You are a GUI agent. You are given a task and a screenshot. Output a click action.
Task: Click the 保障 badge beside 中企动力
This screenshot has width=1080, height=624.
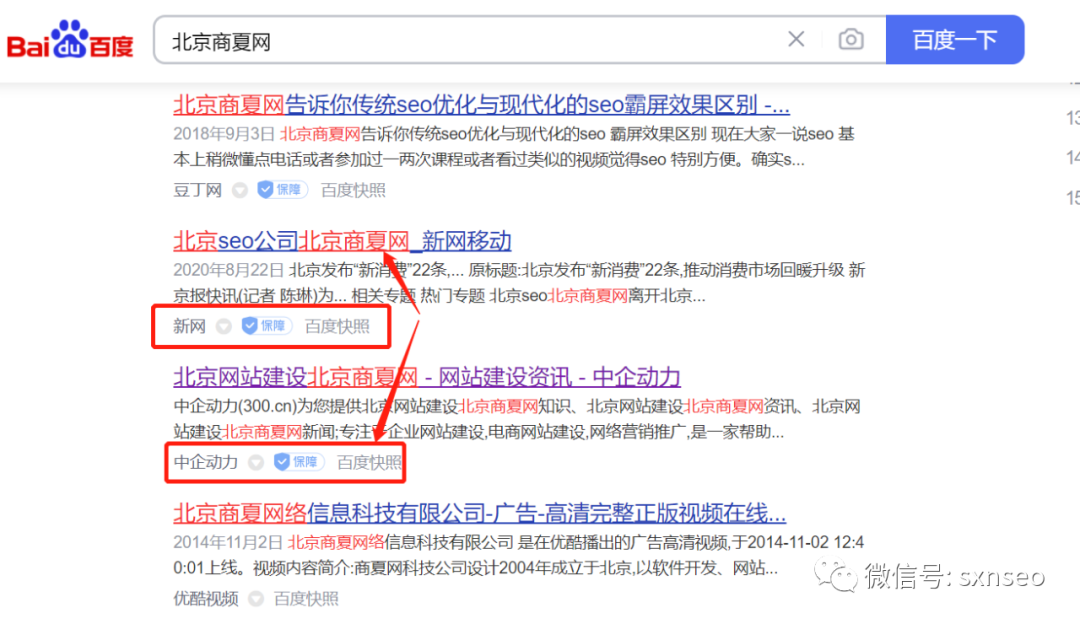coord(299,461)
